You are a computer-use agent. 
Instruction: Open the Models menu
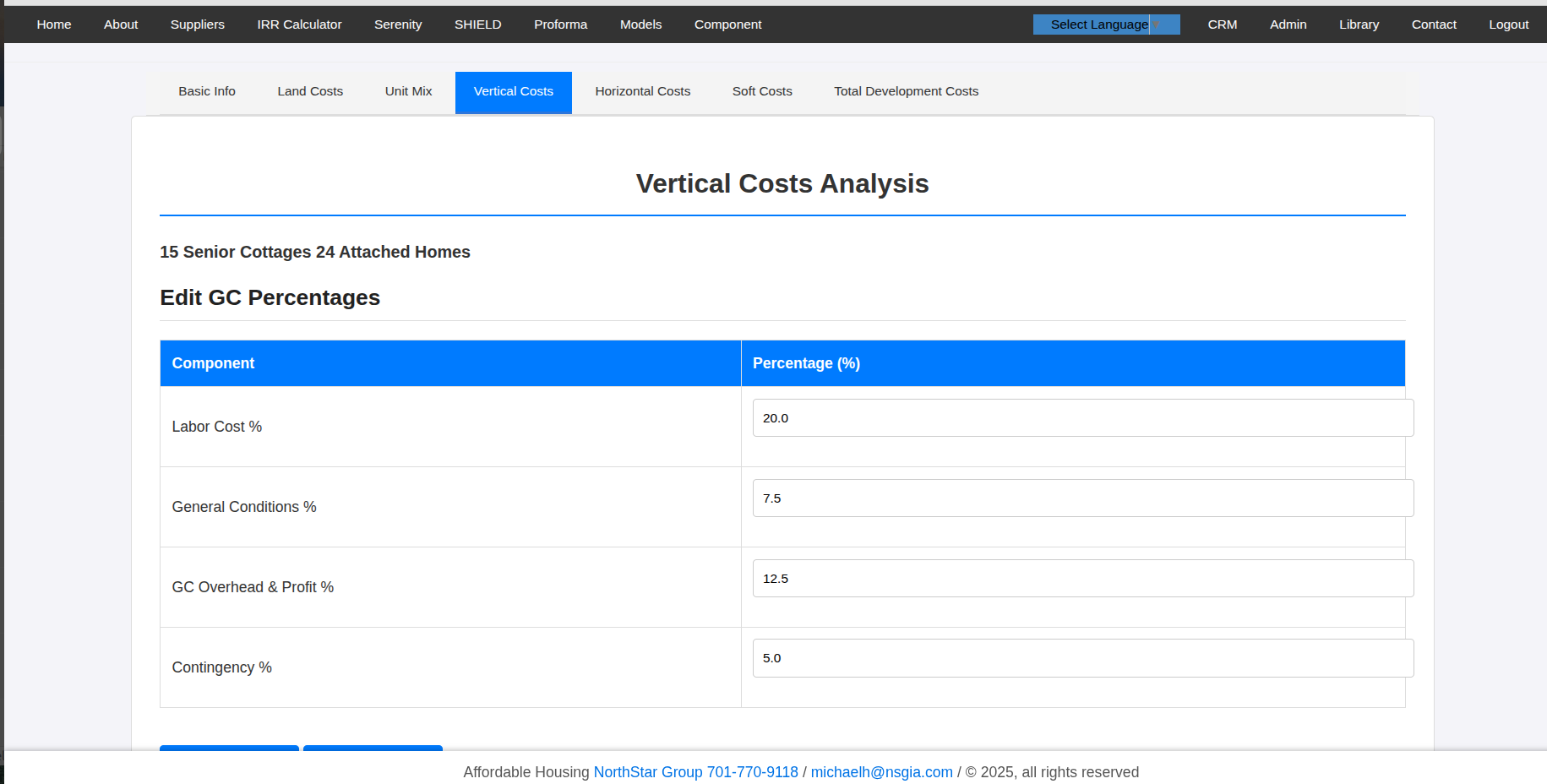[x=640, y=24]
